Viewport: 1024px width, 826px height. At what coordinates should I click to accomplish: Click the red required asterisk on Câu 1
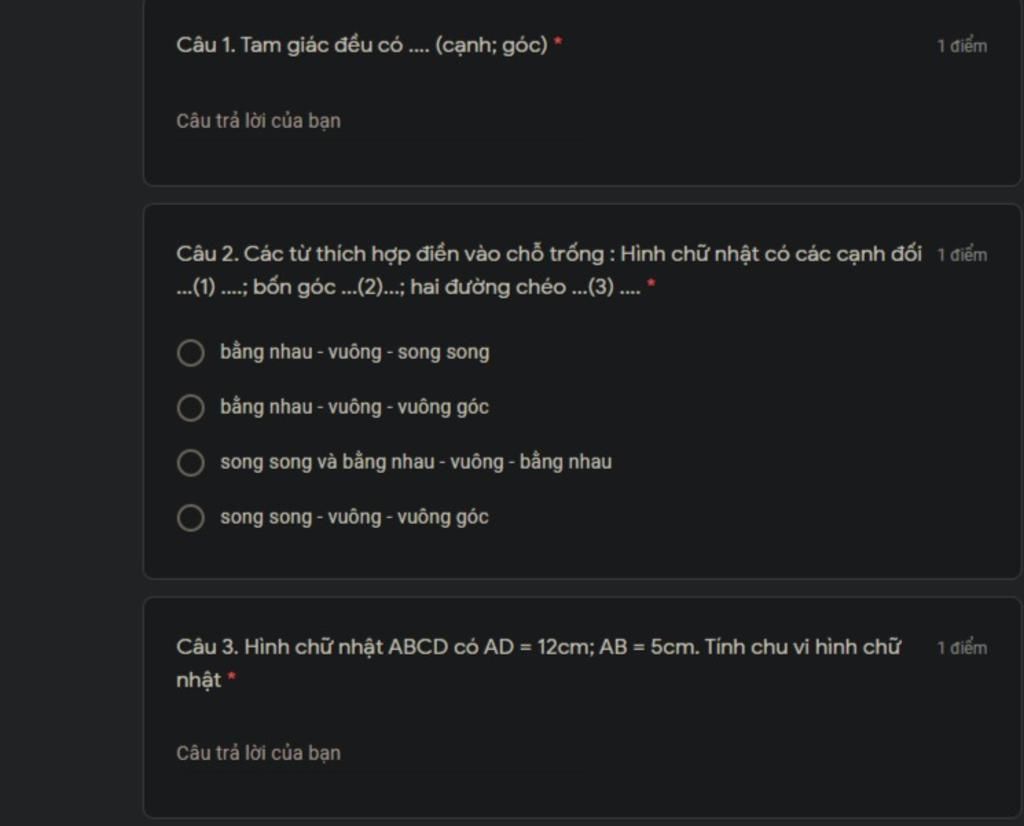click(x=558, y=41)
